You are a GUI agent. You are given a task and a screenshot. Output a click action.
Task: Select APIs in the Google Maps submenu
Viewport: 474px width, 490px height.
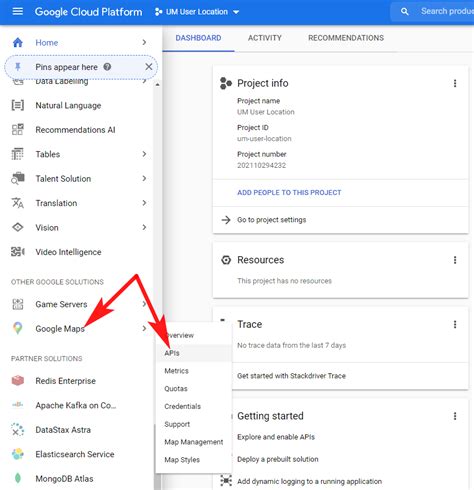click(194, 353)
